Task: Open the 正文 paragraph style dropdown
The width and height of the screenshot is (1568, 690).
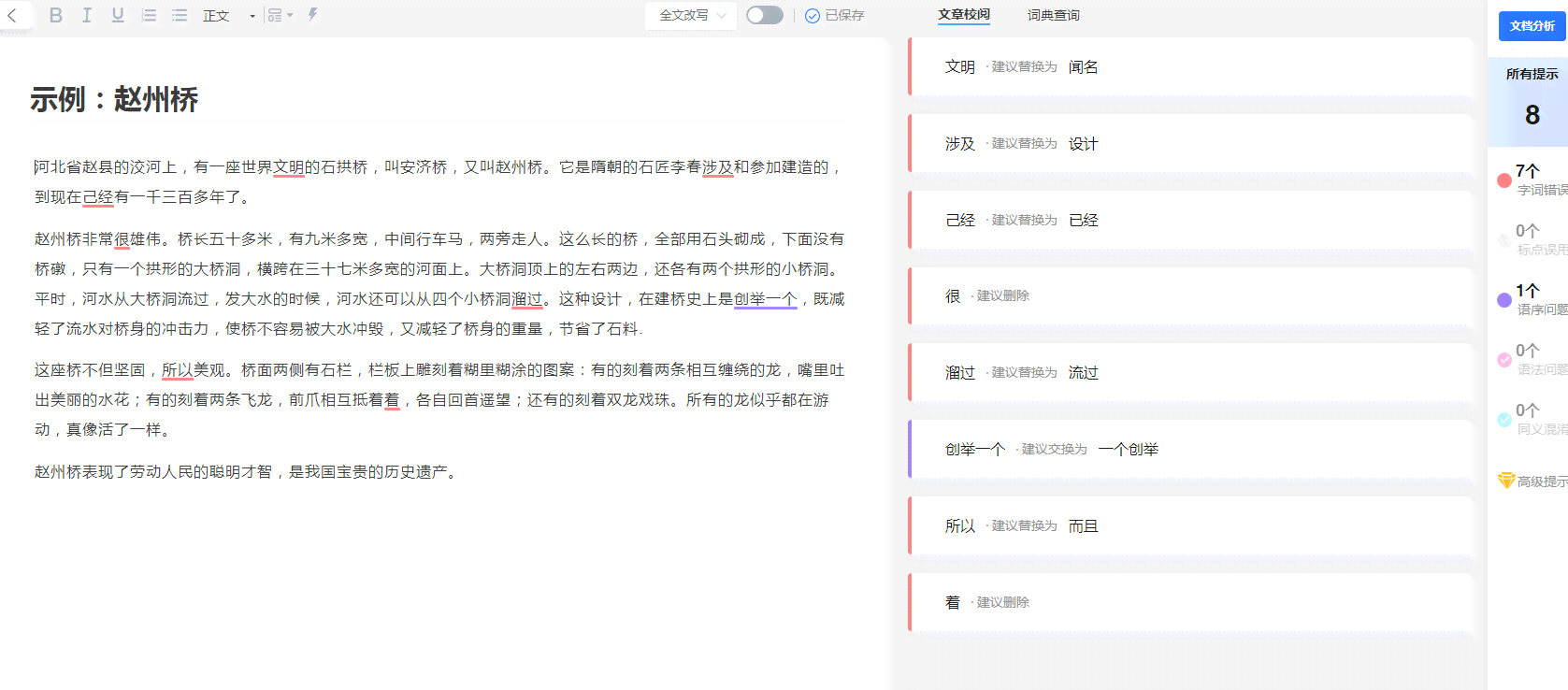Action: [x=229, y=16]
